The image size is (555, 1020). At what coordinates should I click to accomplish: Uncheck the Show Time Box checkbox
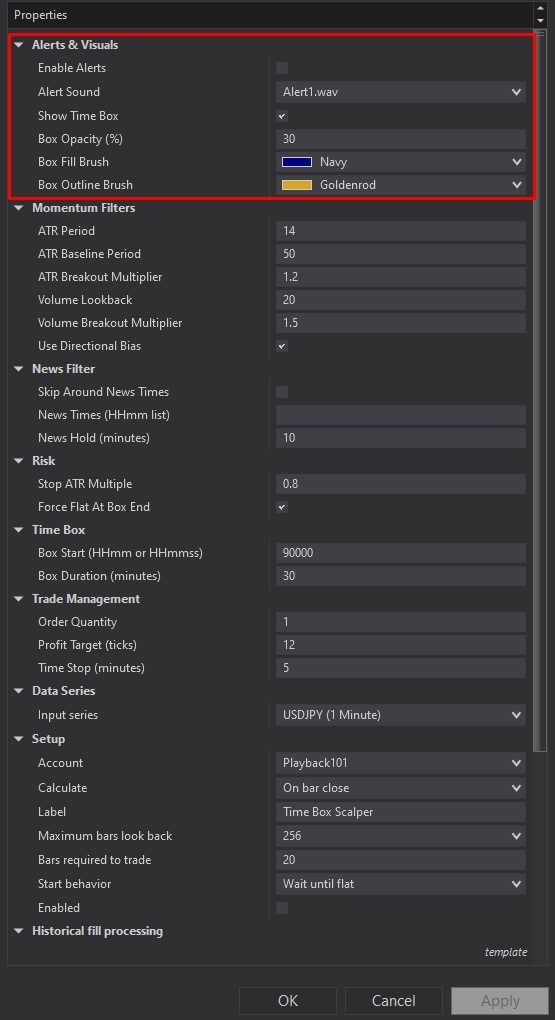(x=282, y=116)
